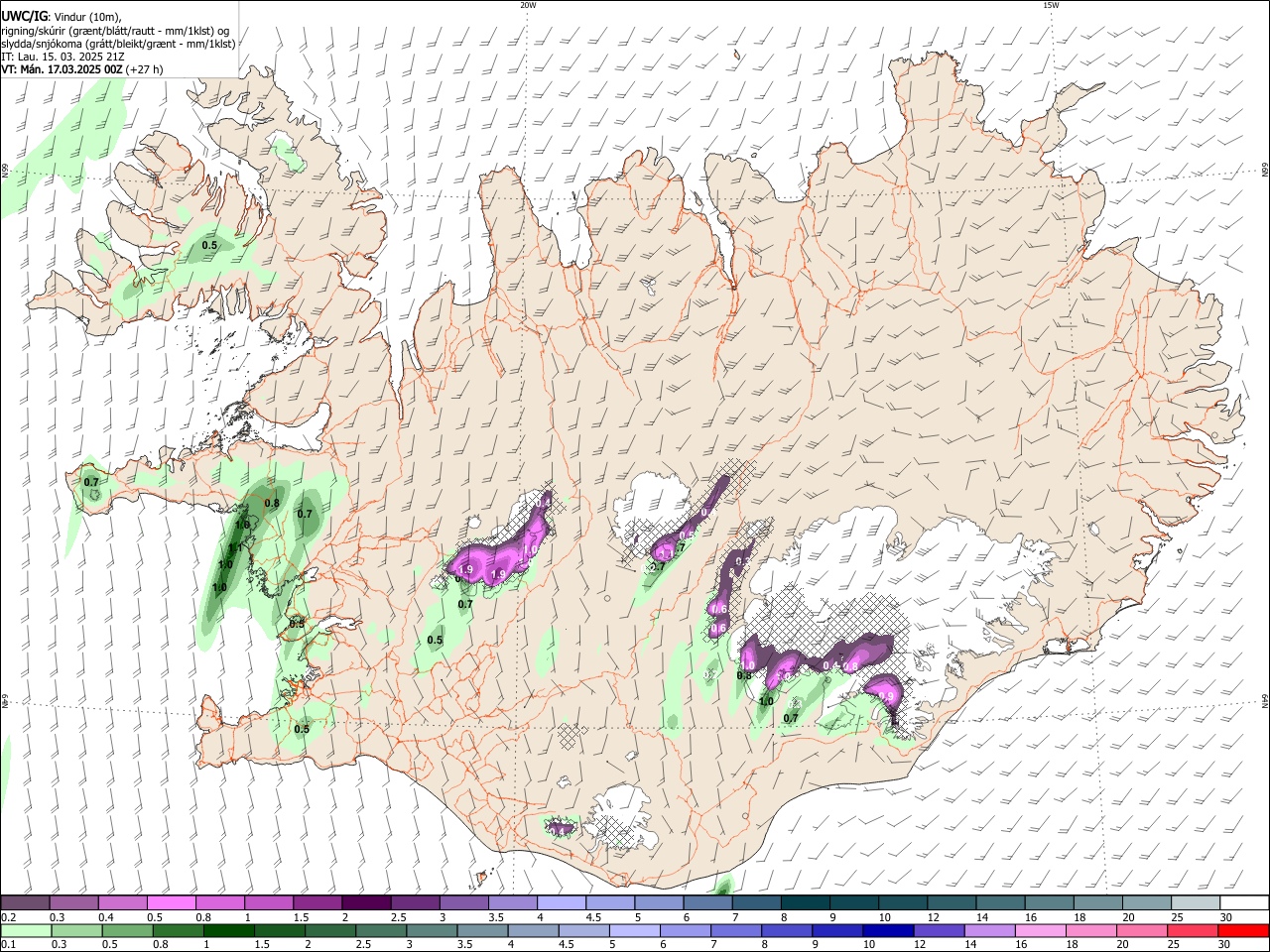Image resolution: width=1270 pixels, height=952 pixels.
Task: Click the pink snow legend swatch starting at 0.5
Action: tap(171, 903)
